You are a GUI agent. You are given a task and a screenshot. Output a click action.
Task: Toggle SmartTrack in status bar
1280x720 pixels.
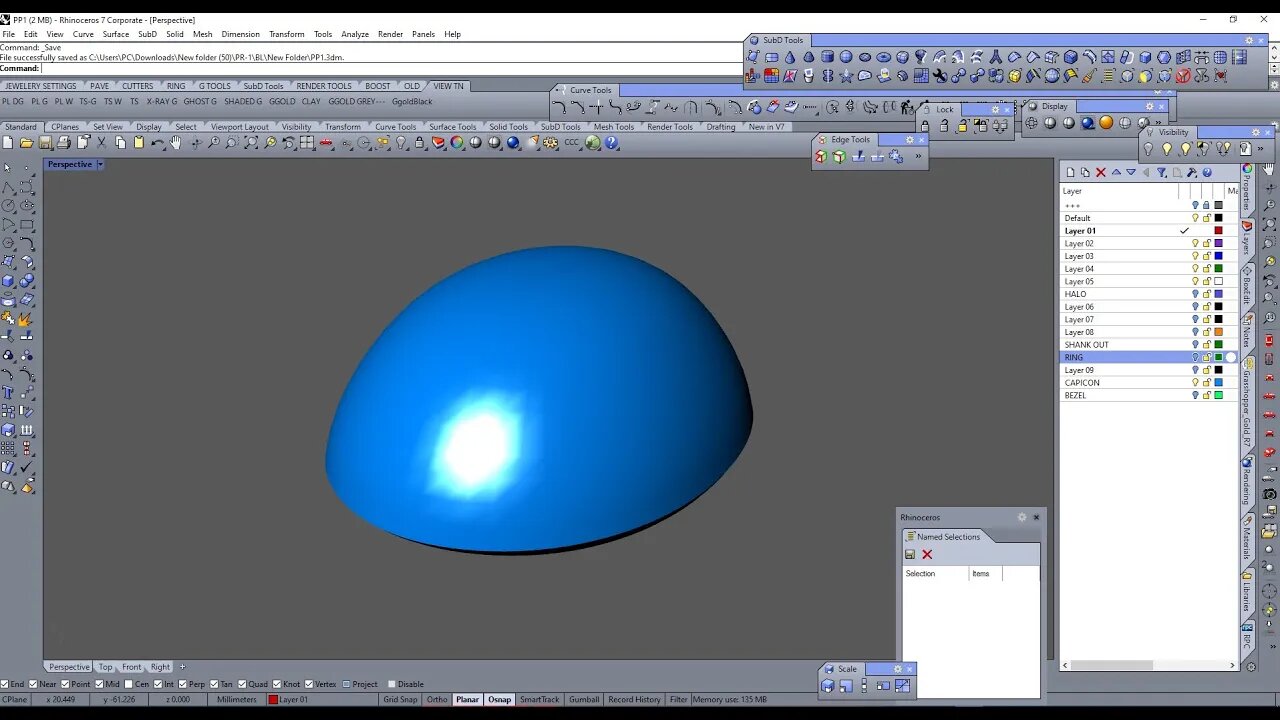tap(540, 699)
